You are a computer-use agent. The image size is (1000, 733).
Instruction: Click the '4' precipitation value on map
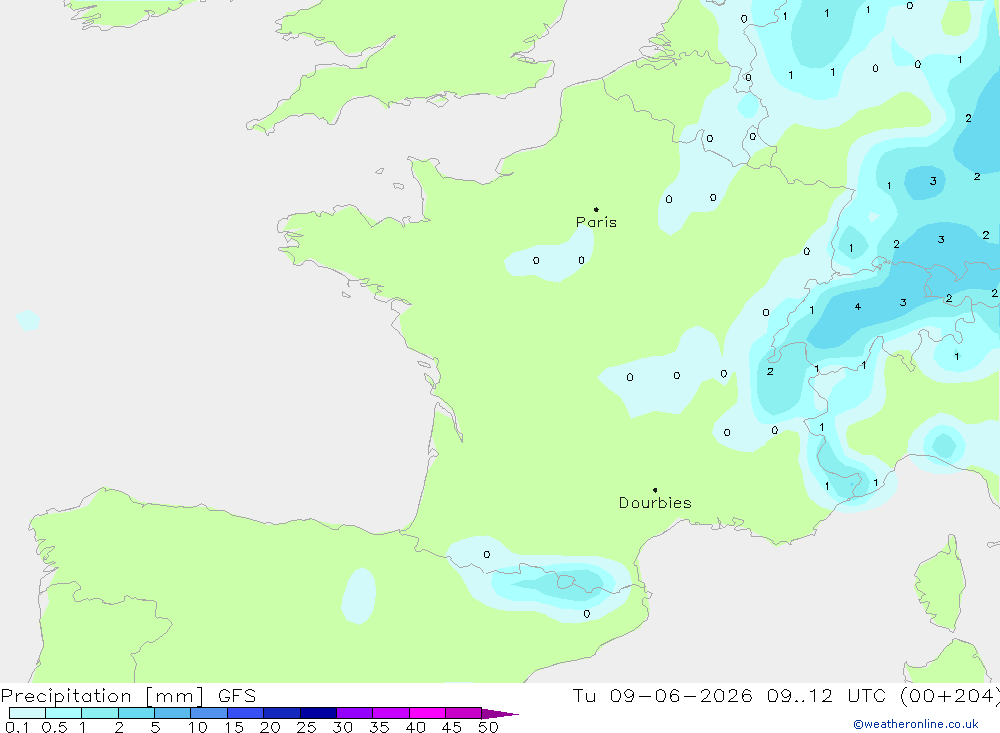(x=858, y=307)
